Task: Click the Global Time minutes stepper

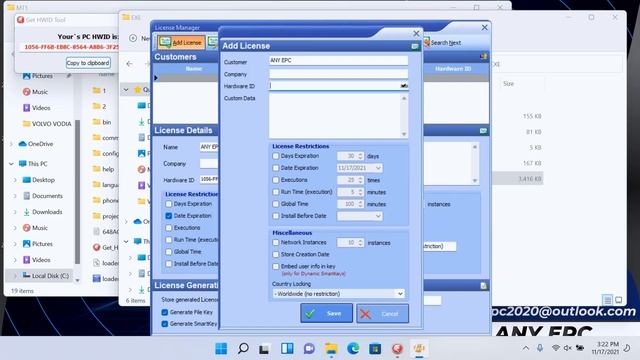Action: [360, 204]
